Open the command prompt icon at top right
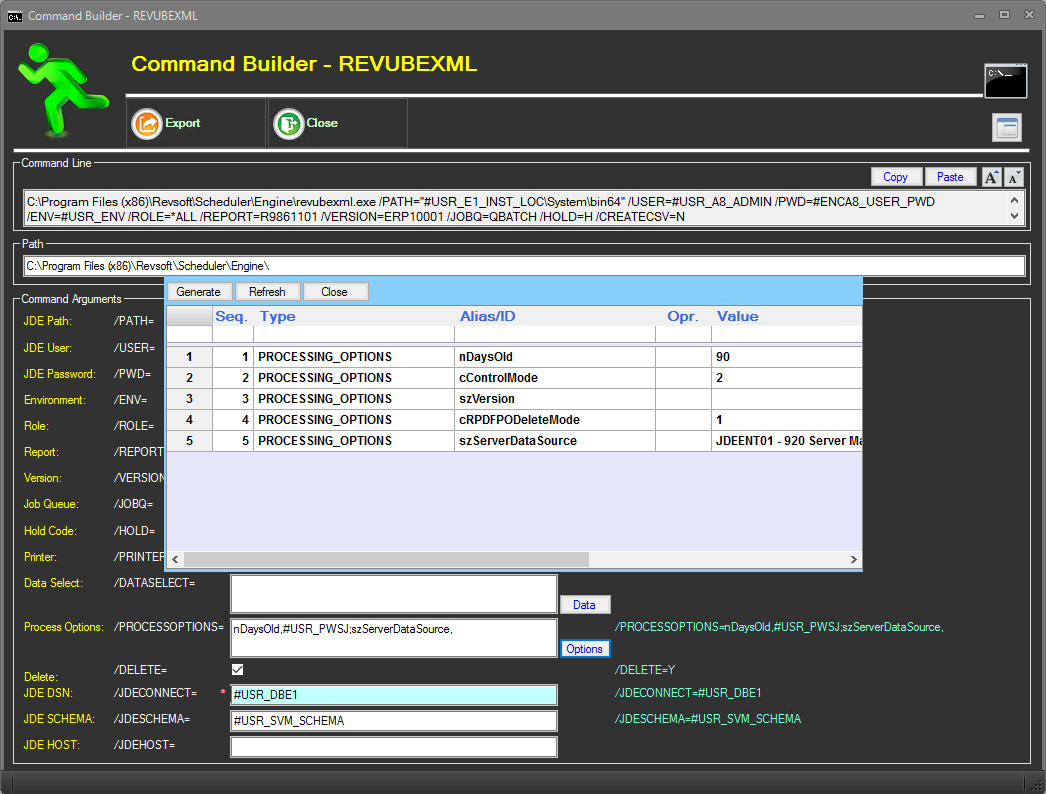This screenshot has width=1046, height=794. click(x=1004, y=81)
